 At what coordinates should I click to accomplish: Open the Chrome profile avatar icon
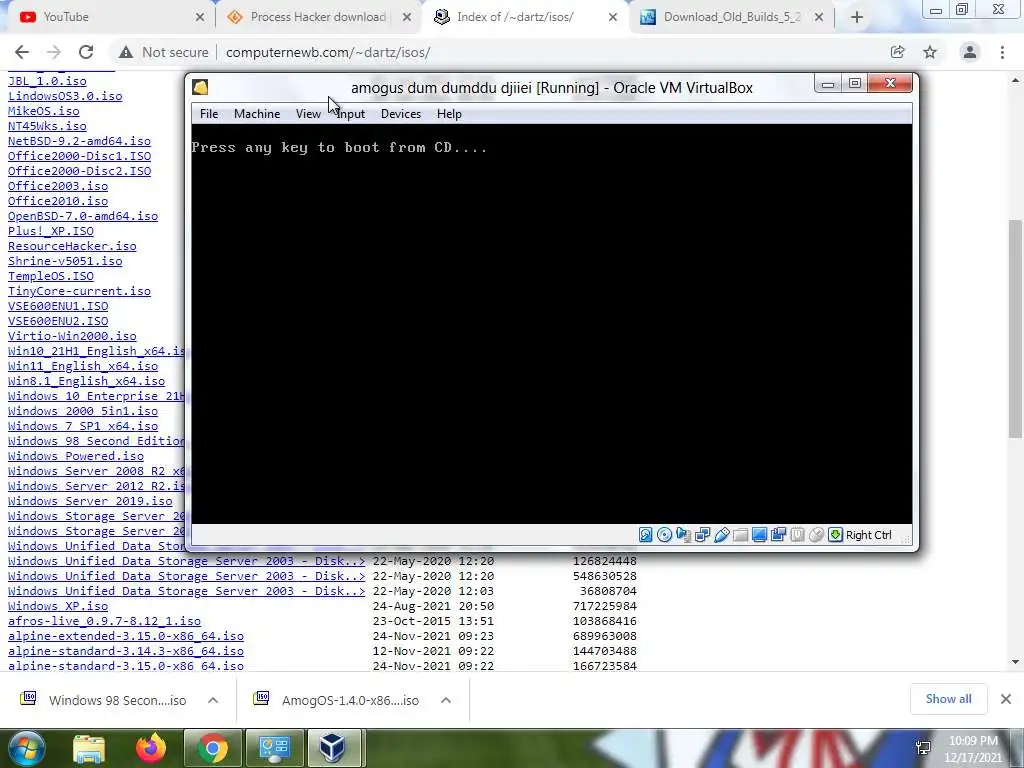click(970, 52)
